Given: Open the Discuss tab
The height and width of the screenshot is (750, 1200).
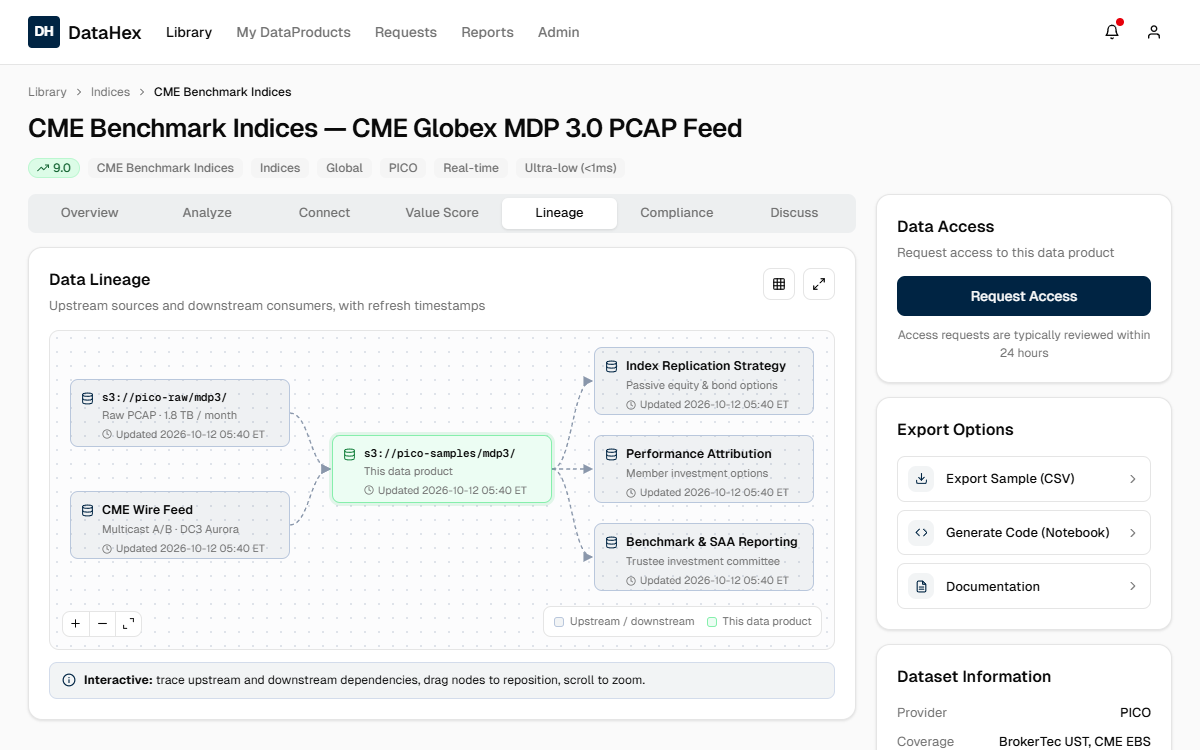Looking at the screenshot, I should tap(794, 213).
